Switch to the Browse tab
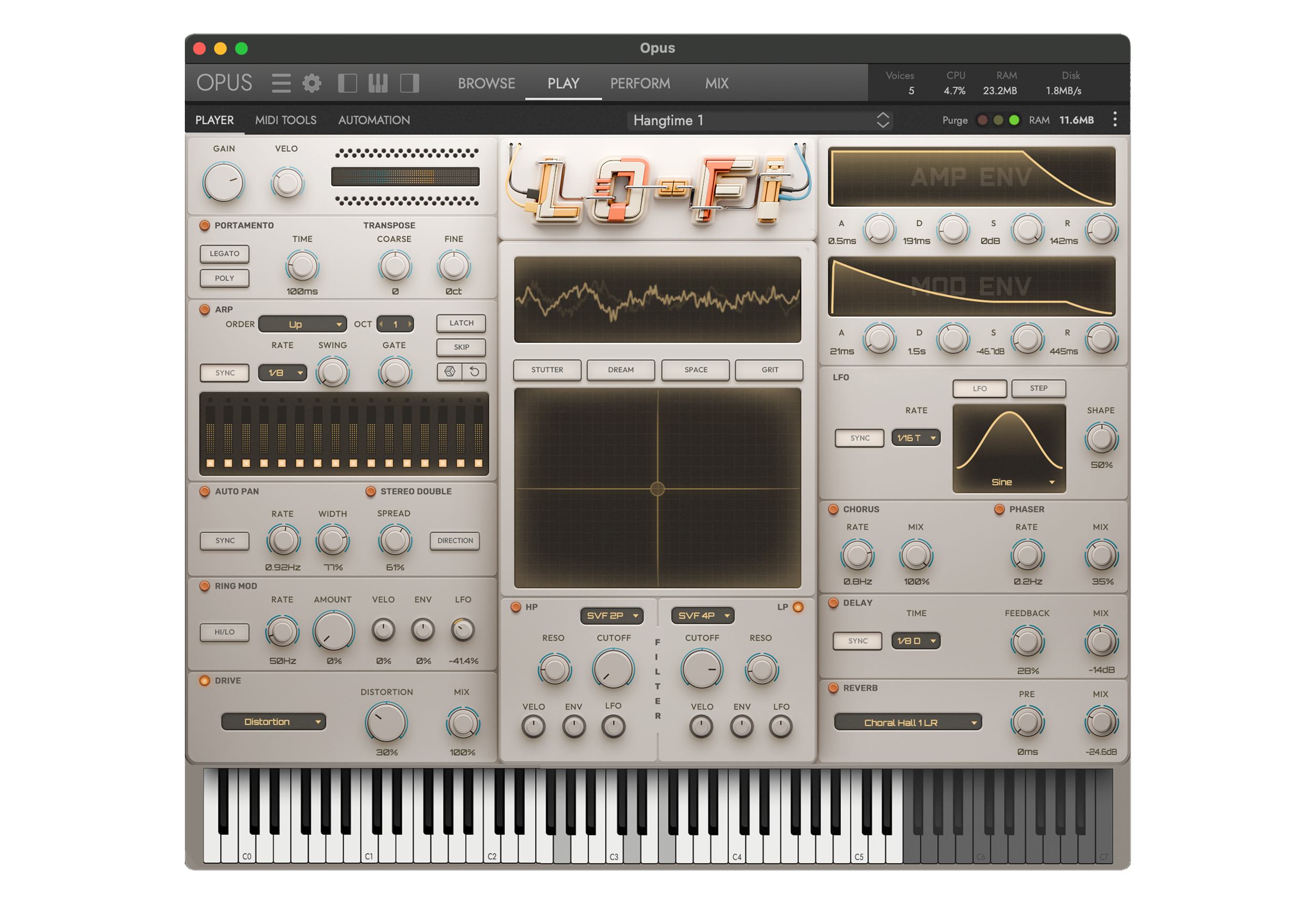 point(486,83)
